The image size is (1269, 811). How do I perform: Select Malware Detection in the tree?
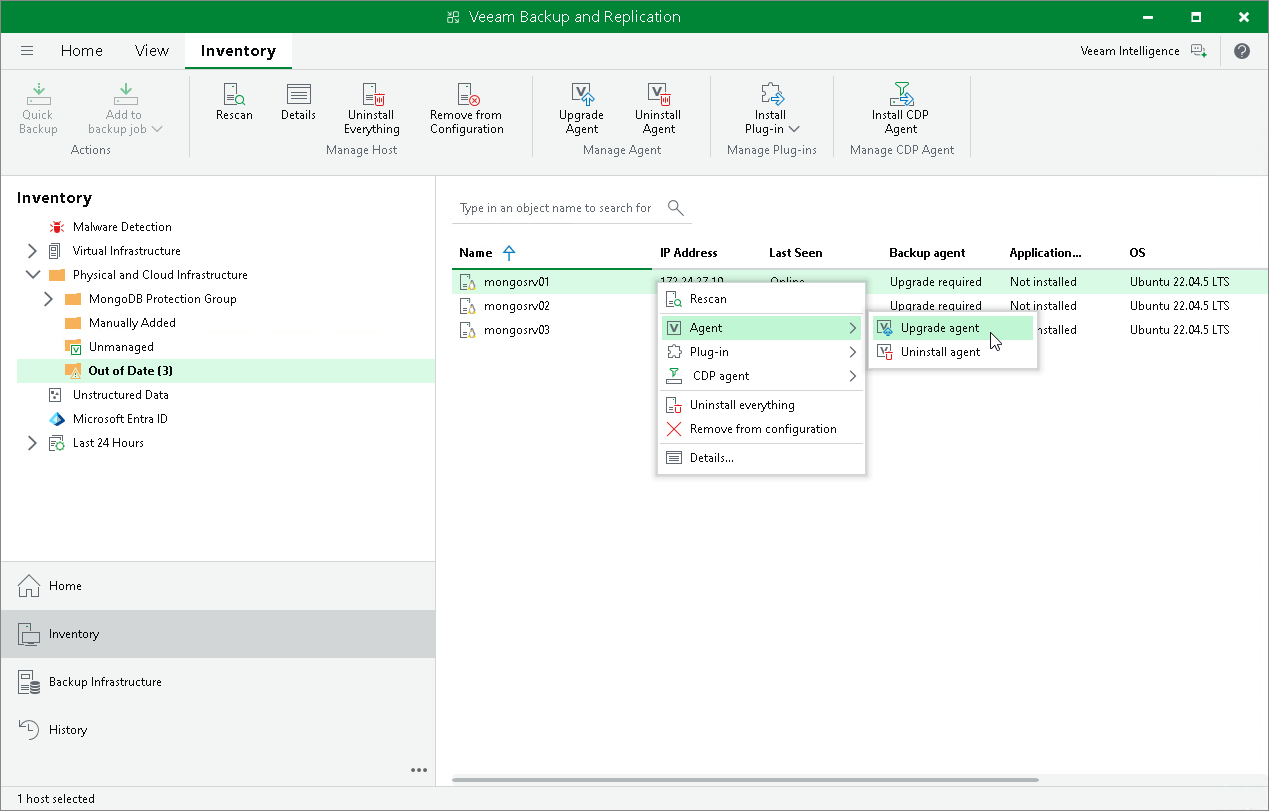[x=122, y=227]
